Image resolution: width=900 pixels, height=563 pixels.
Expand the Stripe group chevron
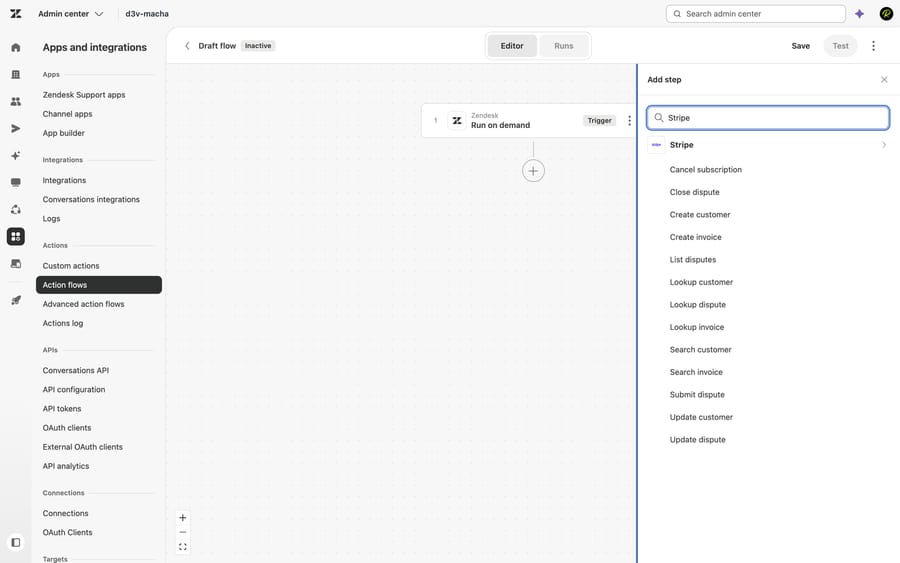884,145
